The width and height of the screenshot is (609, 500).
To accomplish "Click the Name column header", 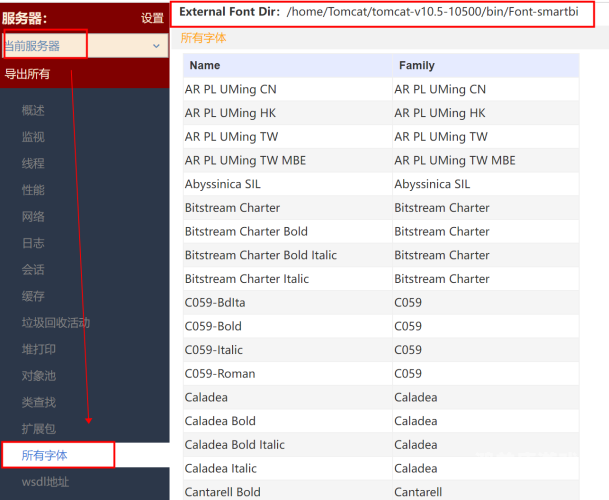I will pos(205,65).
